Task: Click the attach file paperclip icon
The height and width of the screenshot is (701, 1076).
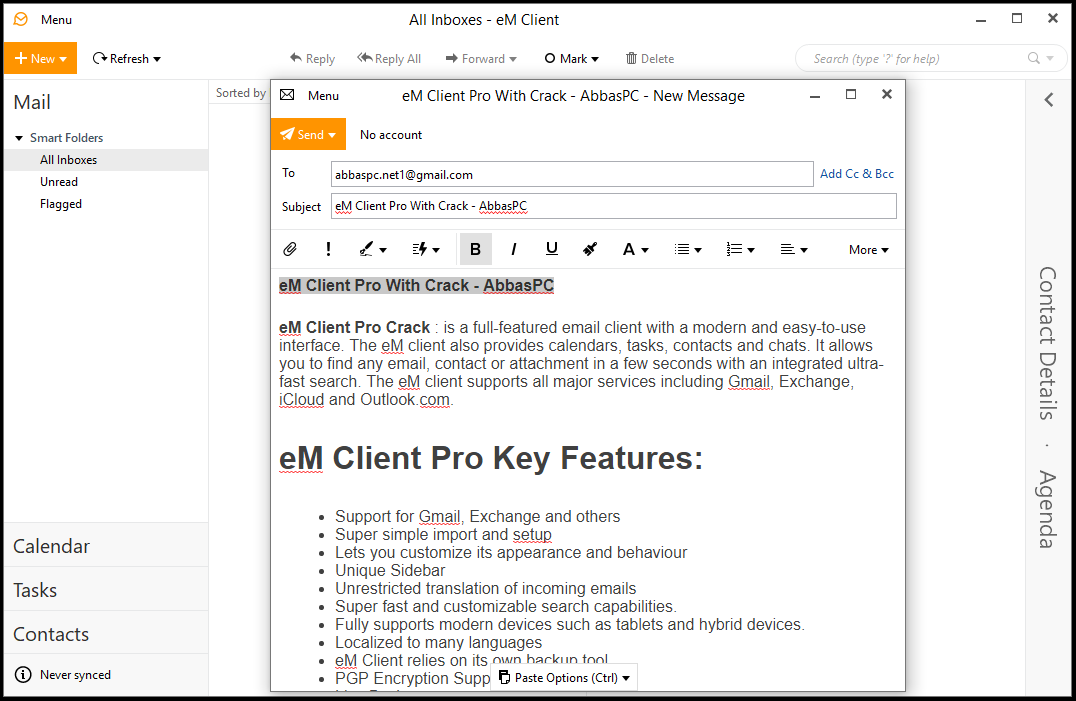Action: click(x=290, y=250)
